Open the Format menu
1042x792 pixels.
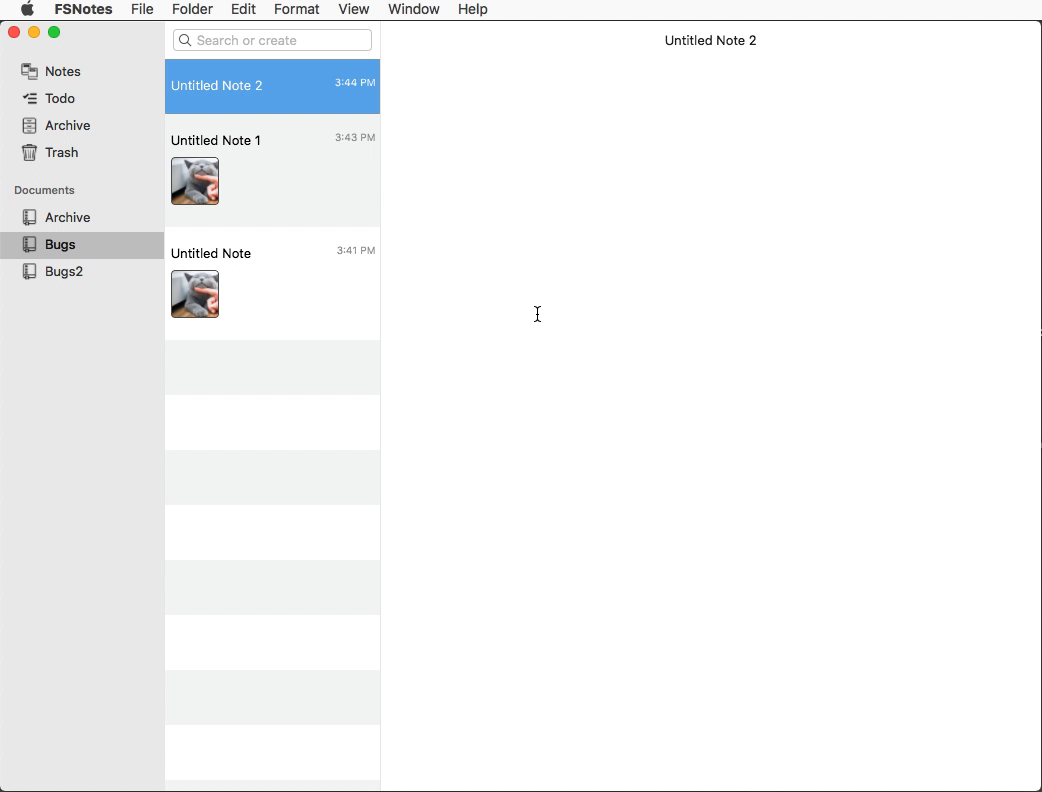[x=296, y=9]
